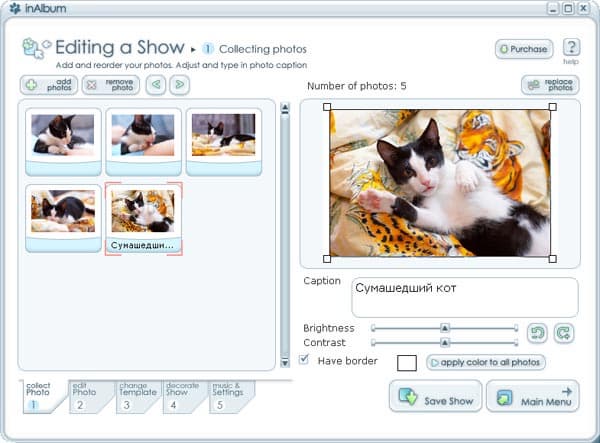This screenshot has width=600, height=443.
Task: Click scrollbar up arrow in photo list
Action: (x=285, y=109)
